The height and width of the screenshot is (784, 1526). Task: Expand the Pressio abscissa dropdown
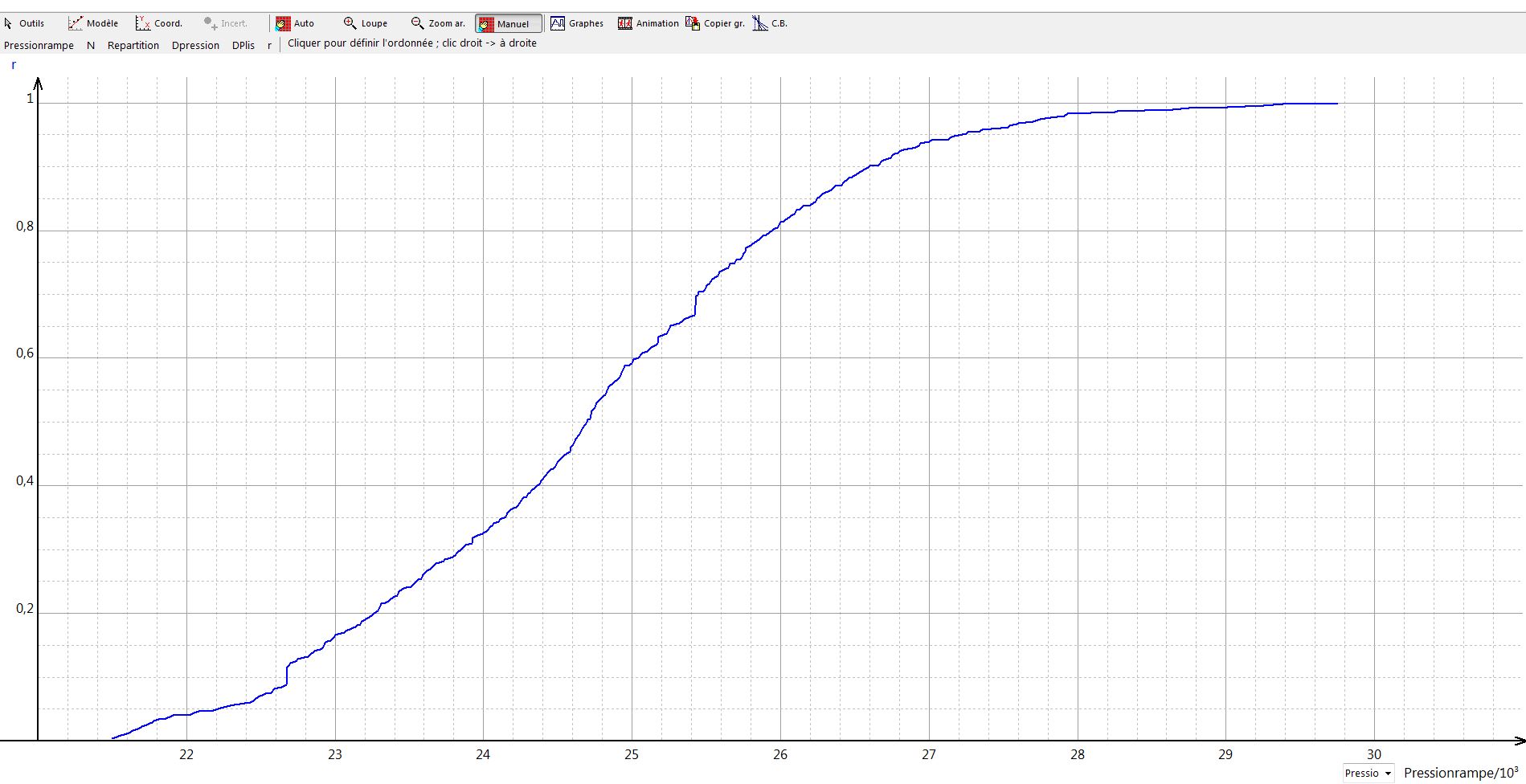1368,773
